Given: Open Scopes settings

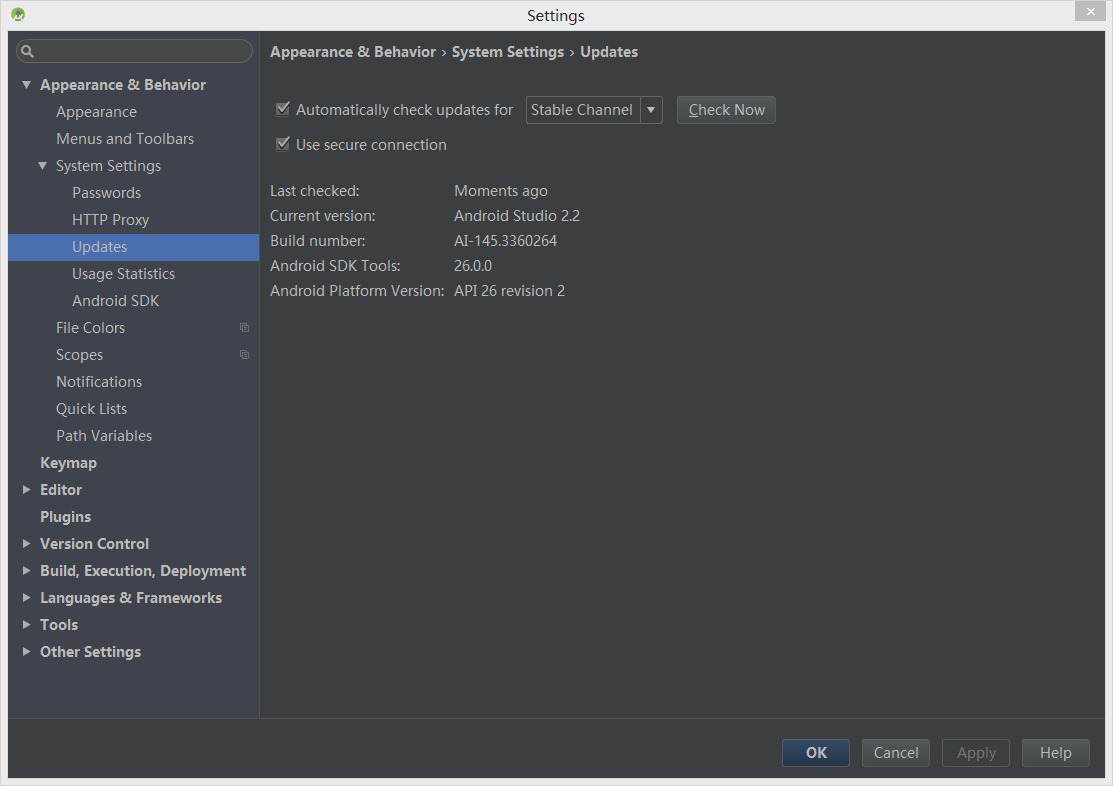Looking at the screenshot, I should pyautogui.click(x=80, y=354).
